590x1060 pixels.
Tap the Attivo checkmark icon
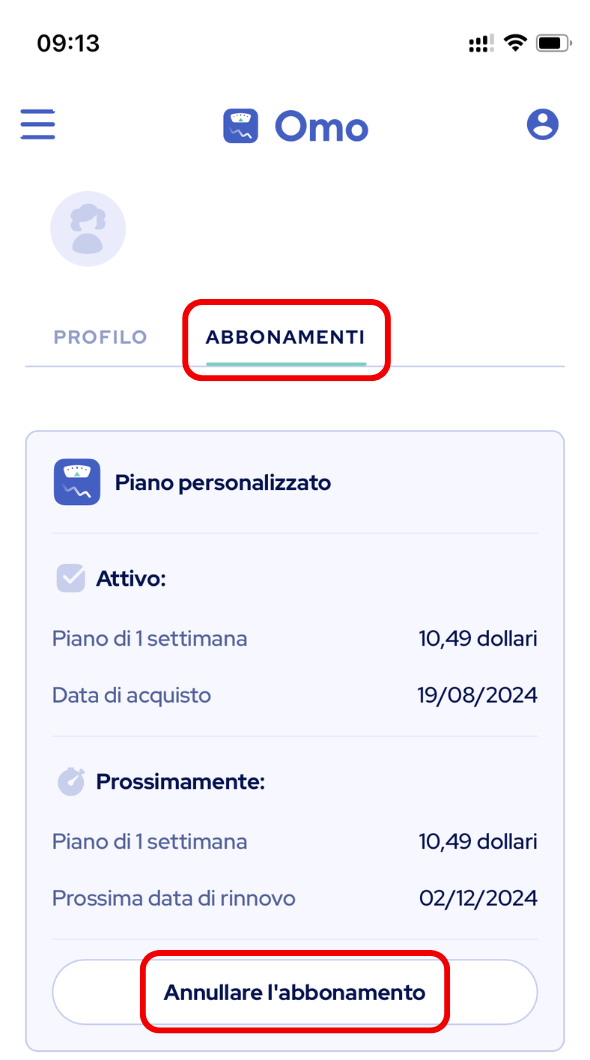[x=70, y=579]
